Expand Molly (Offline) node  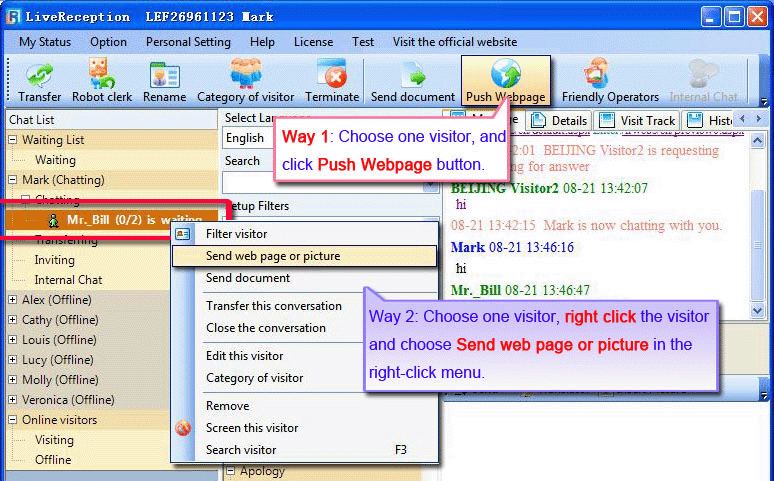12,380
